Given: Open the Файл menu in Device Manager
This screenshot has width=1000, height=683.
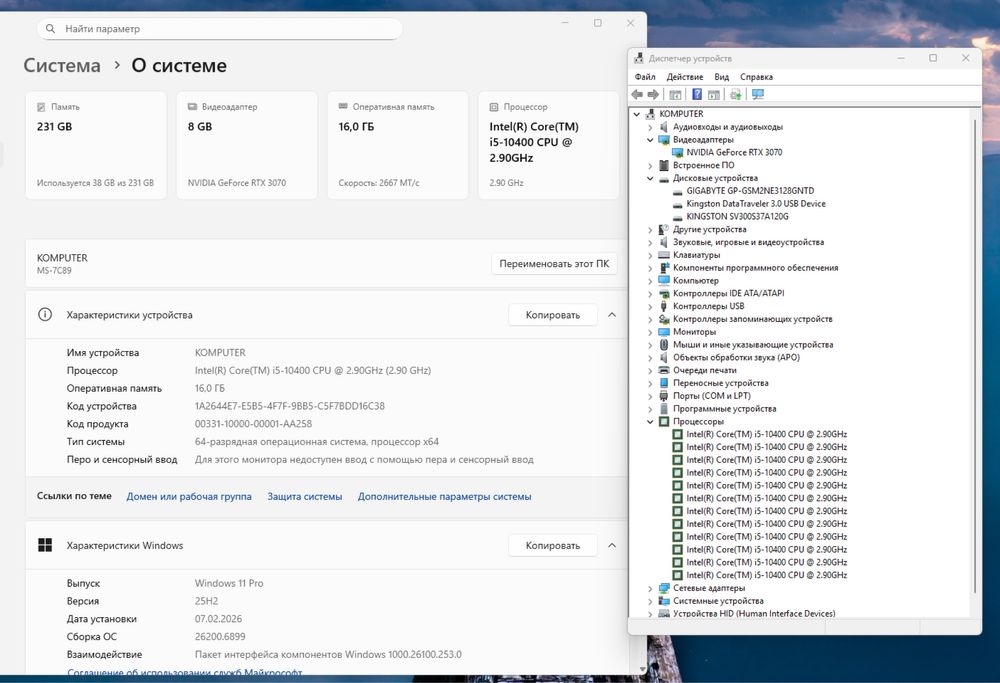Looking at the screenshot, I should click(645, 77).
